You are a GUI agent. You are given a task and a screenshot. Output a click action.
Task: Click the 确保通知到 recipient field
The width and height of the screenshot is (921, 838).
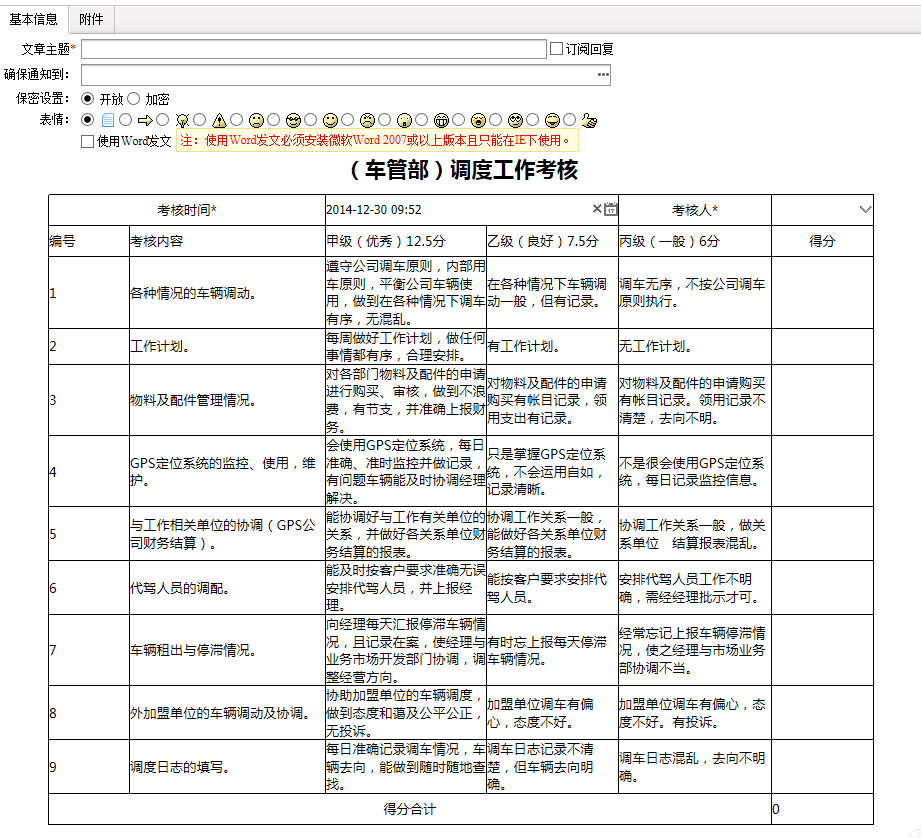click(345, 75)
